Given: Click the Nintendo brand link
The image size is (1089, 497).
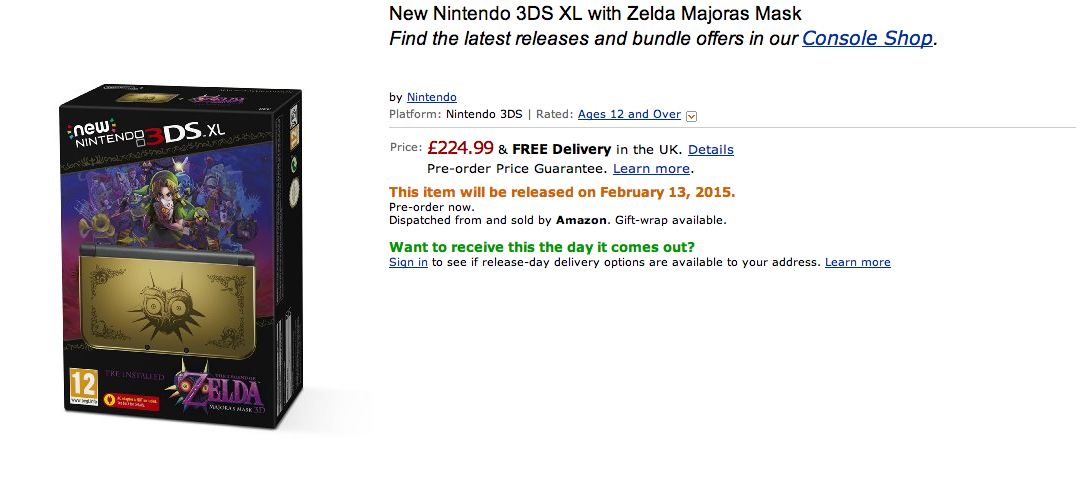Looking at the screenshot, I should (431, 97).
